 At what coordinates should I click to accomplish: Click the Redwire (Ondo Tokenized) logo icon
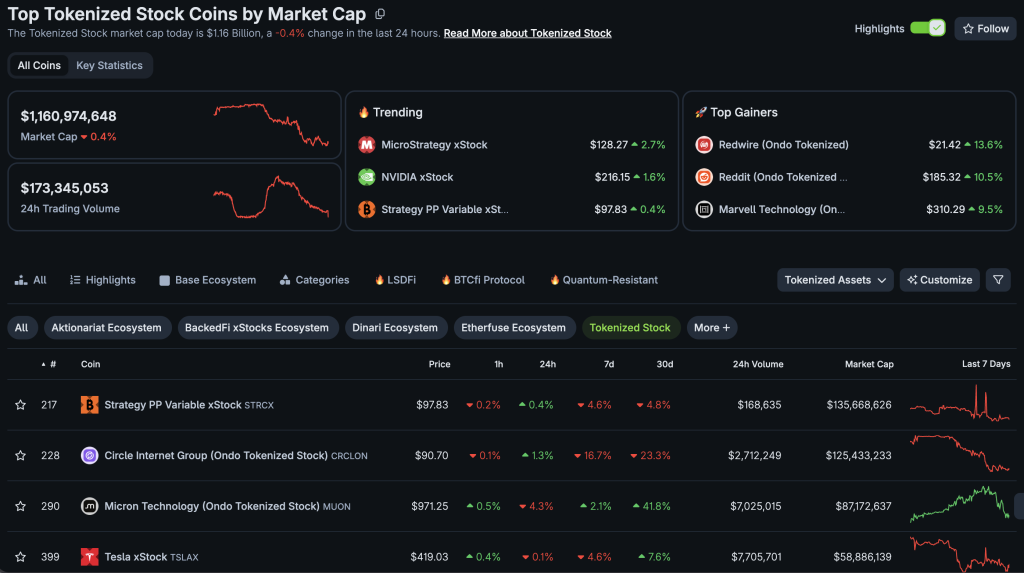click(704, 145)
